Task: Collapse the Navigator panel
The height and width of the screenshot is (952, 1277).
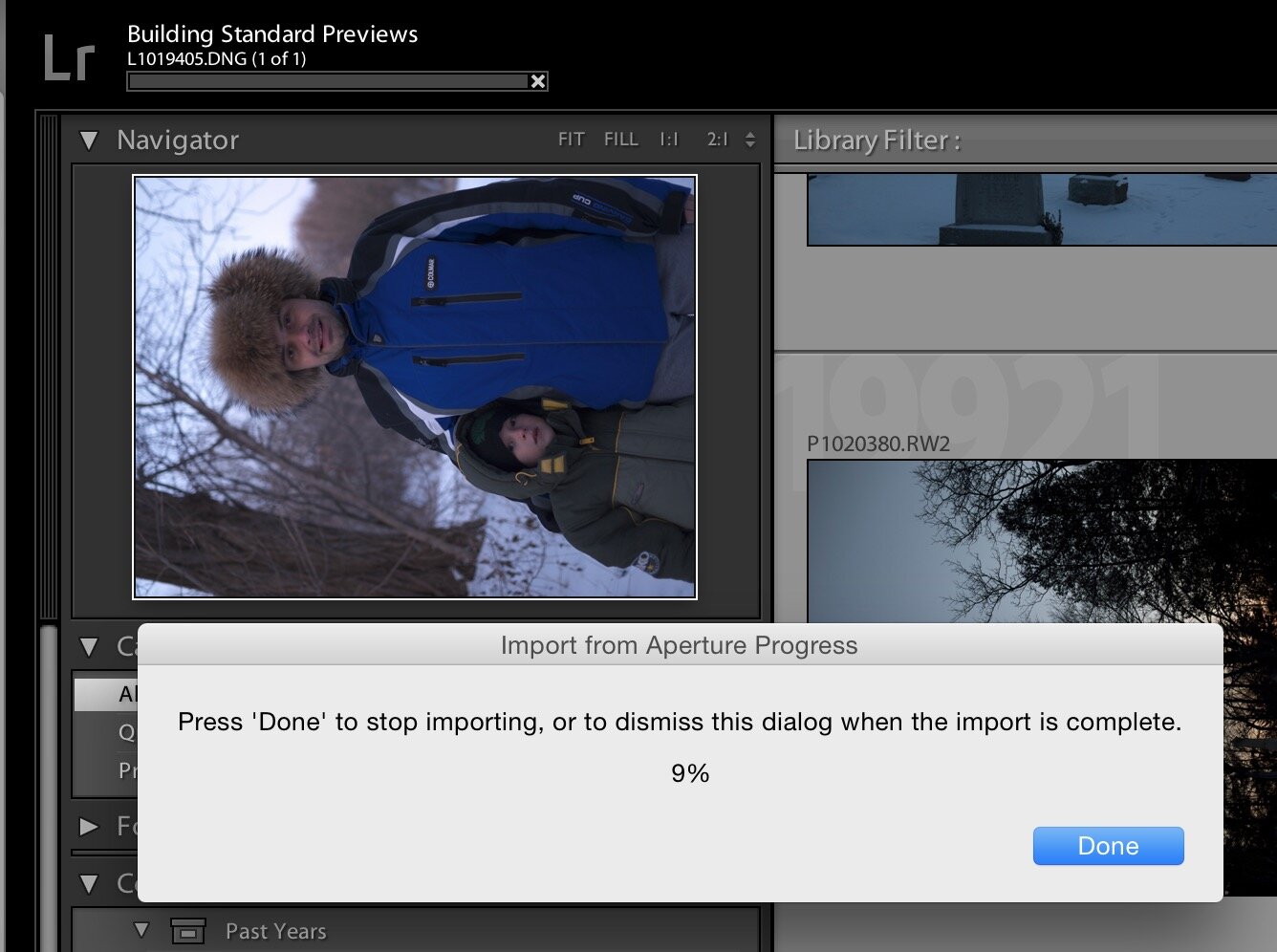Action: 89,141
